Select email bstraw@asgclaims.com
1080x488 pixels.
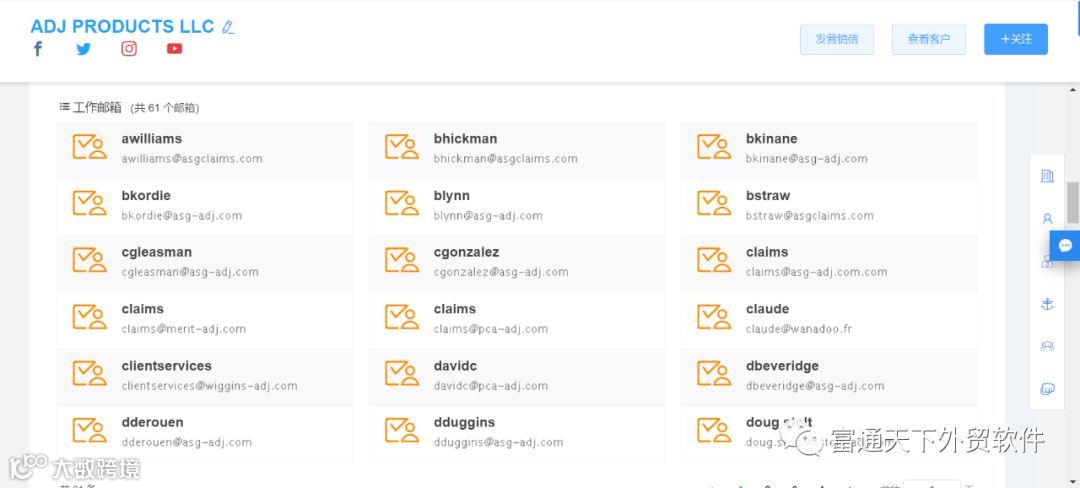809,215
